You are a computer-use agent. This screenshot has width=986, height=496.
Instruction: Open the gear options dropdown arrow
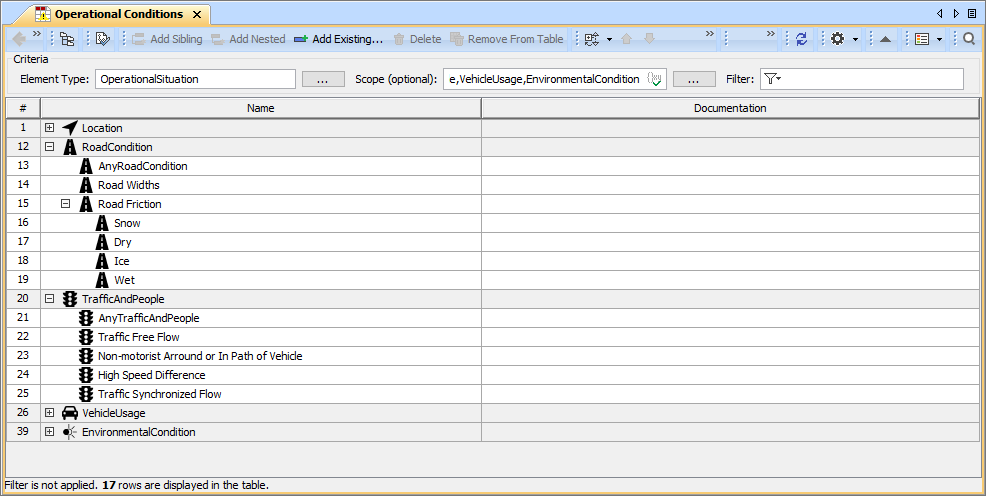pyautogui.click(x=855, y=40)
